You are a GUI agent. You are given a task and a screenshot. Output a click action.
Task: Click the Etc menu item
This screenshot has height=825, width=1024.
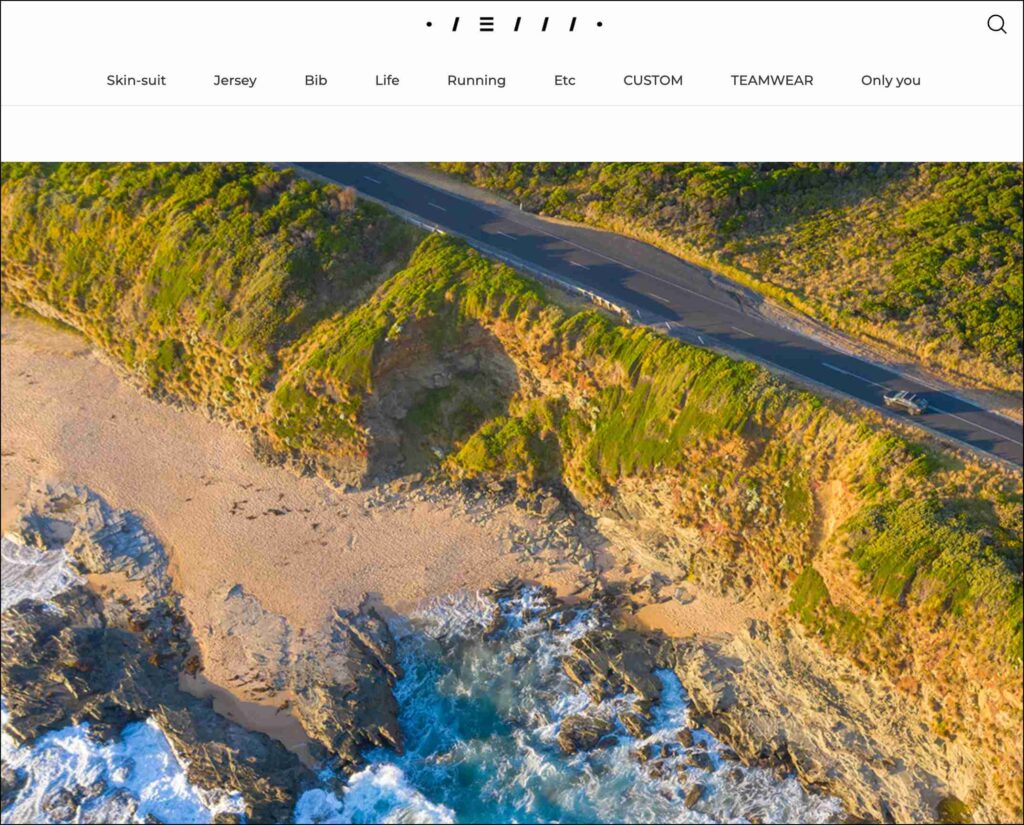tap(564, 80)
